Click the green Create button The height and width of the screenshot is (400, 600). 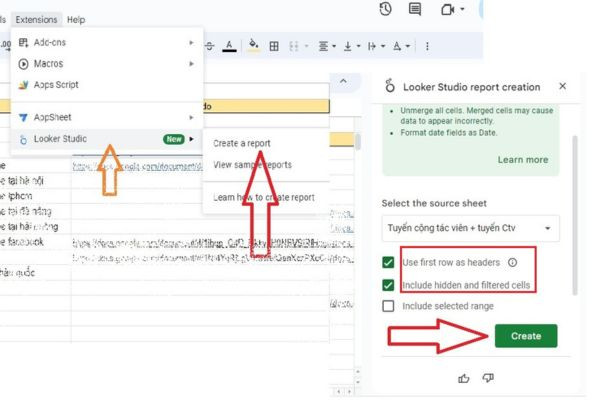coord(526,336)
